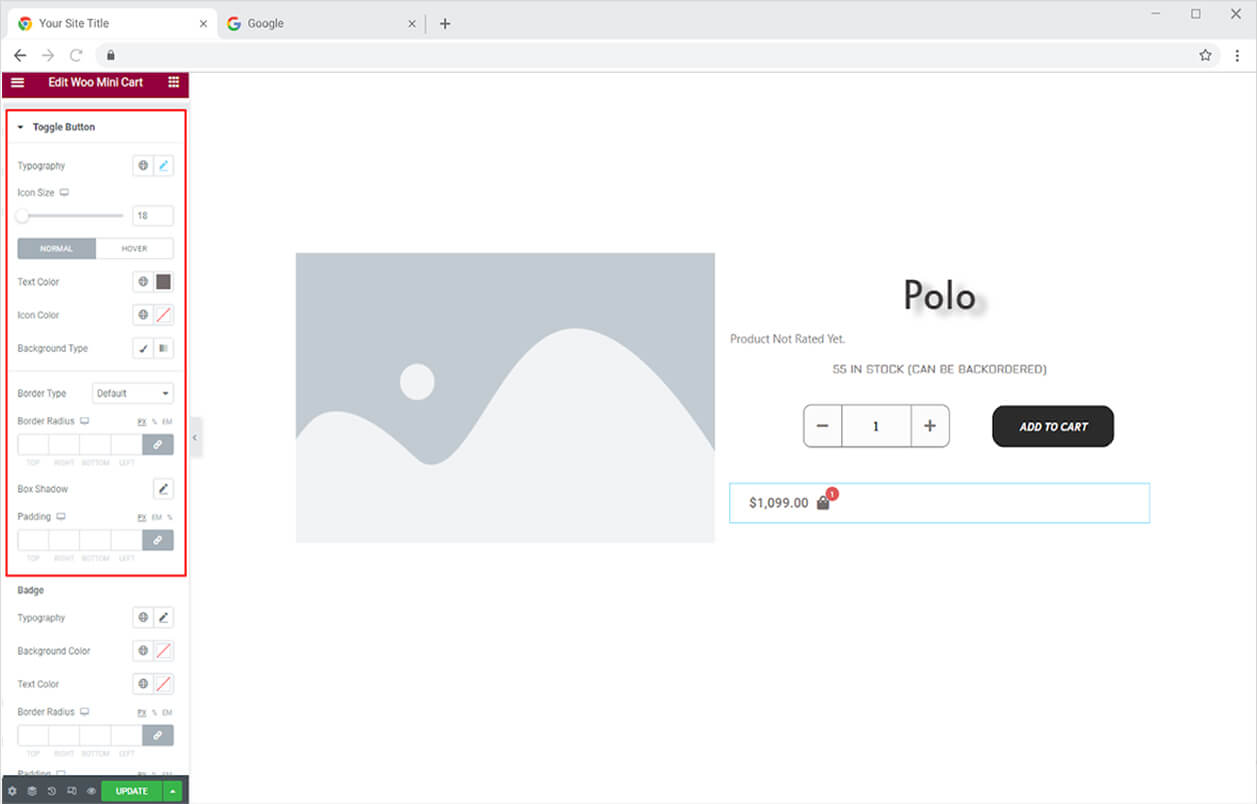Click the globe icon beside Icon Color

(143, 315)
